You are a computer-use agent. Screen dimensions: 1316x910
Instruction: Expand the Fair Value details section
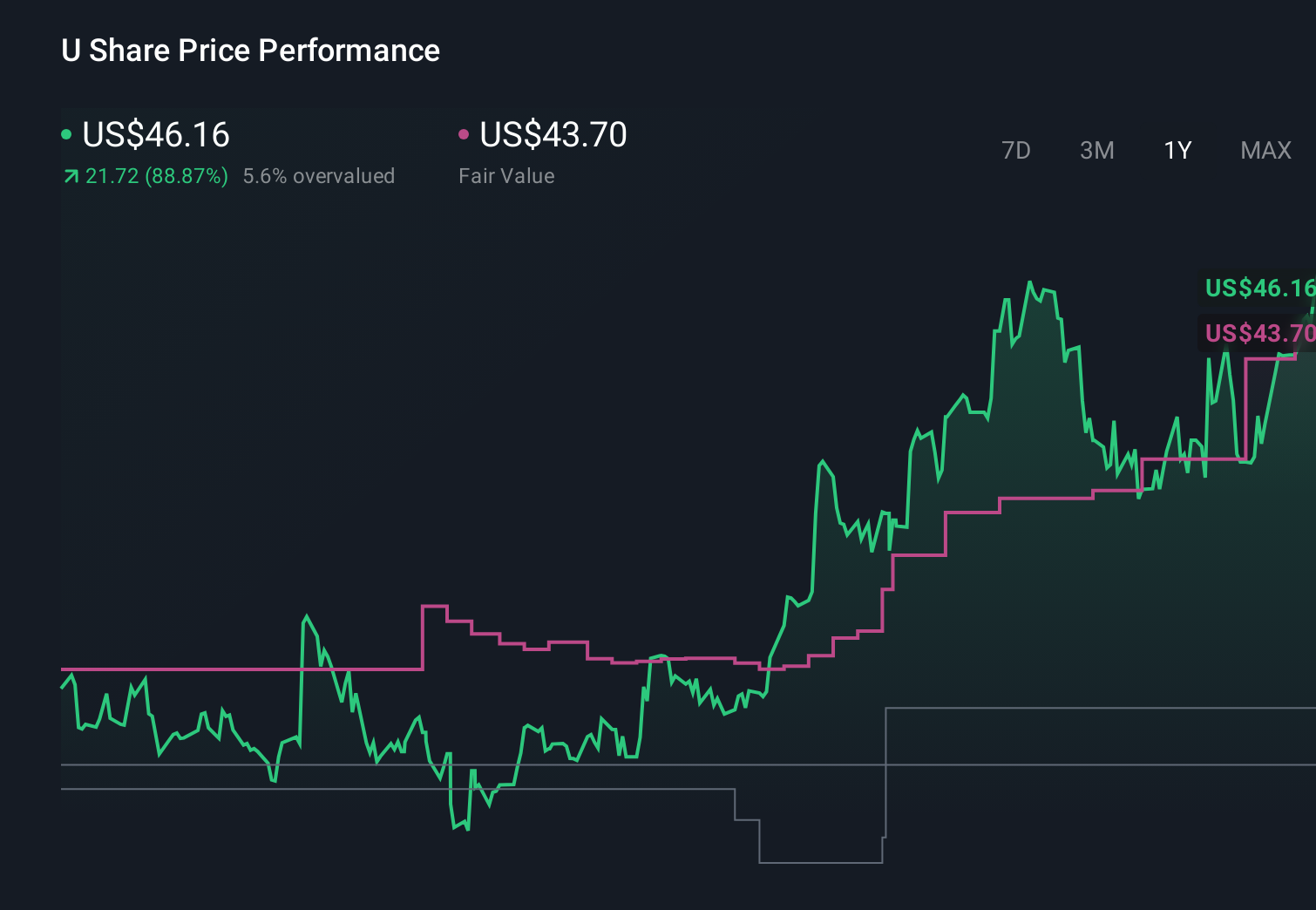tap(505, 175)
